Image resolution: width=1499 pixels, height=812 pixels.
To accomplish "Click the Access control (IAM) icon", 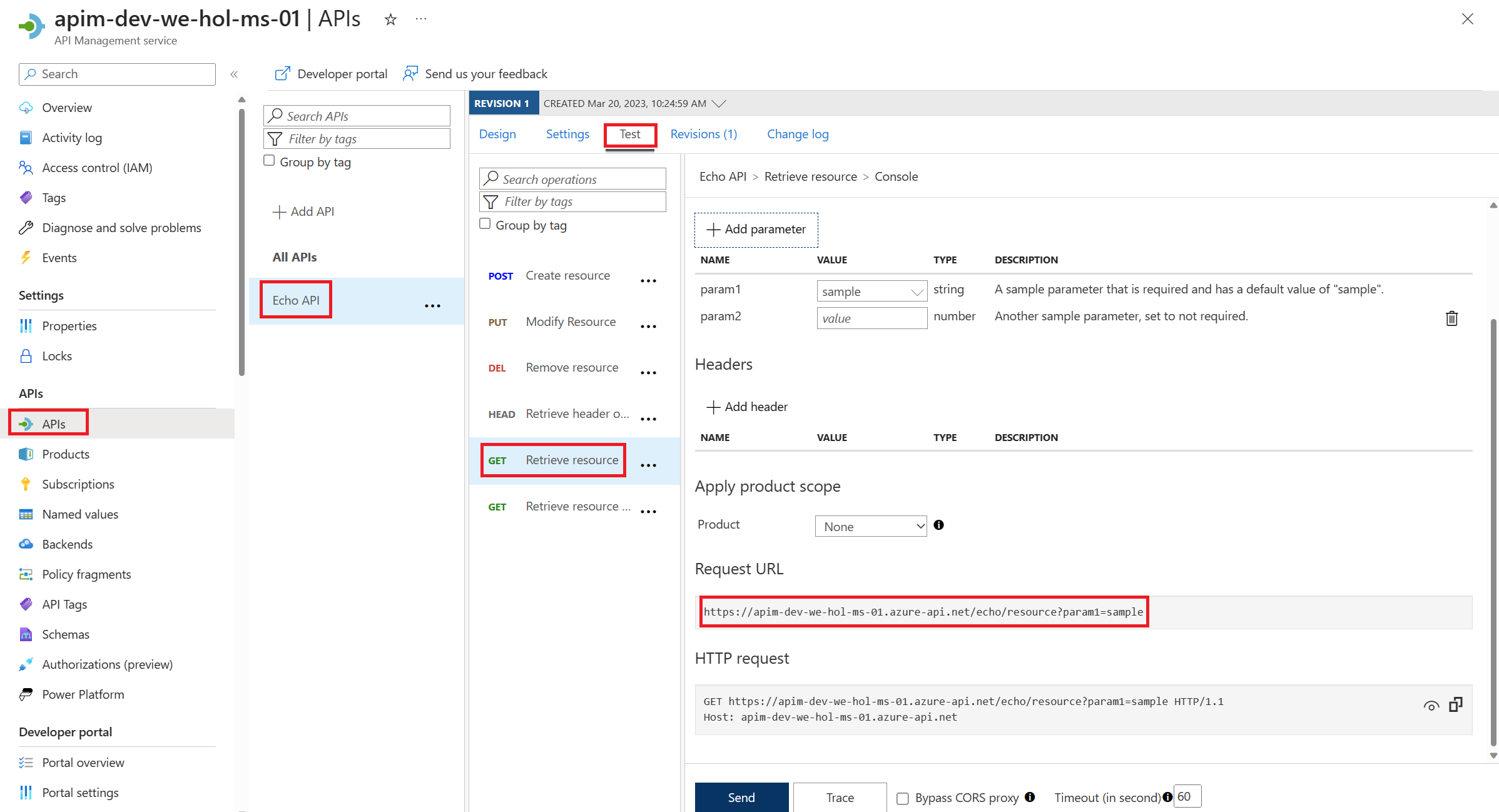I will pos(26,168).
